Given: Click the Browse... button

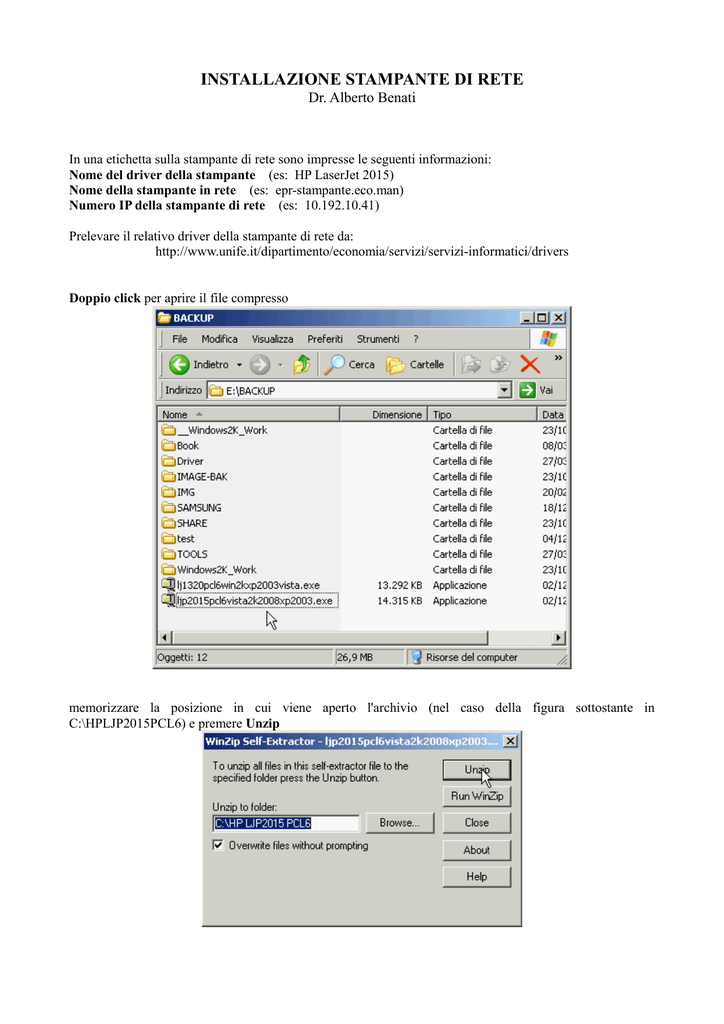Looking at the screenshot, I should [x=399, y=823].
